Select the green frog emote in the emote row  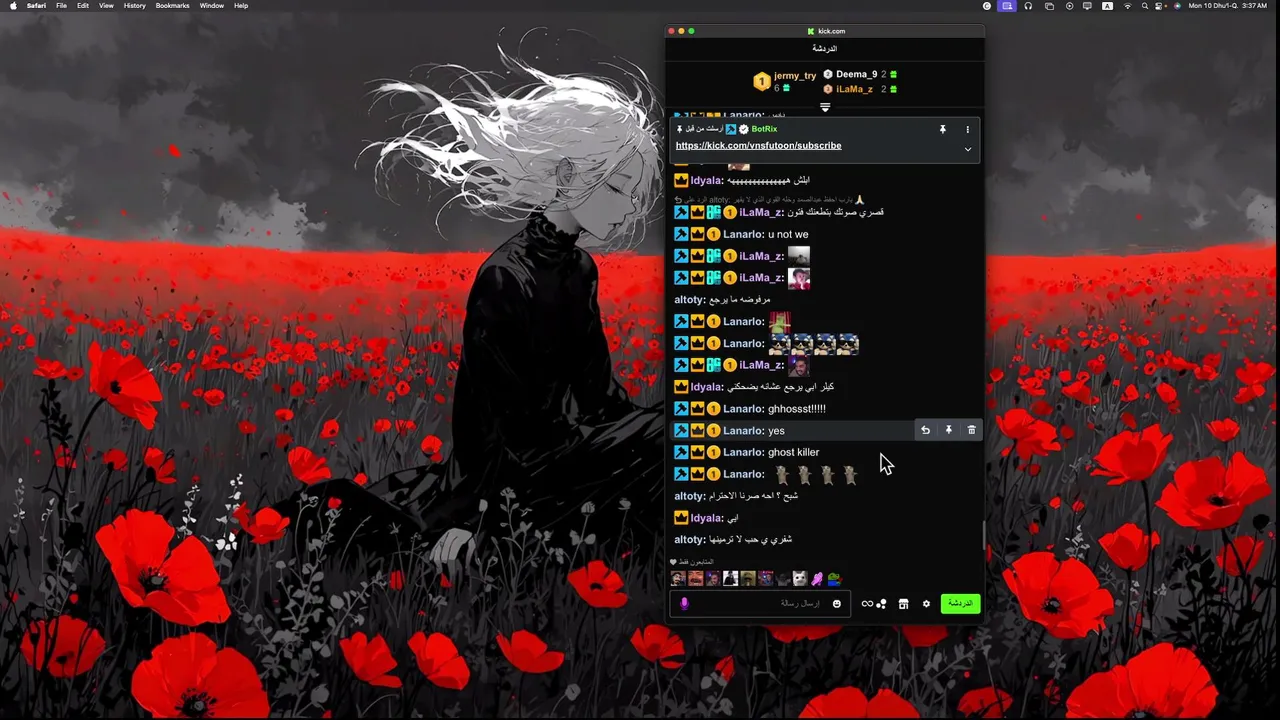click(x=834, y=578)
